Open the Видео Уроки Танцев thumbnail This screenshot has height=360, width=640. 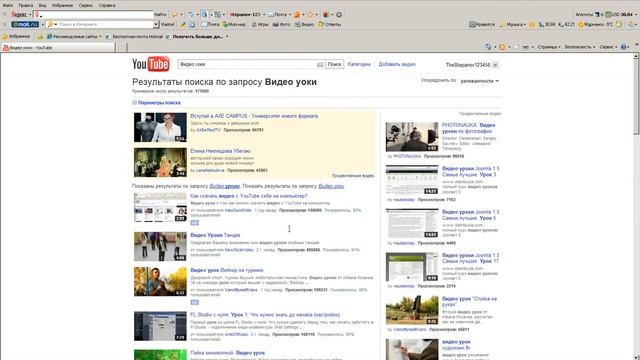pyautogui.click(x=160, y=247)
